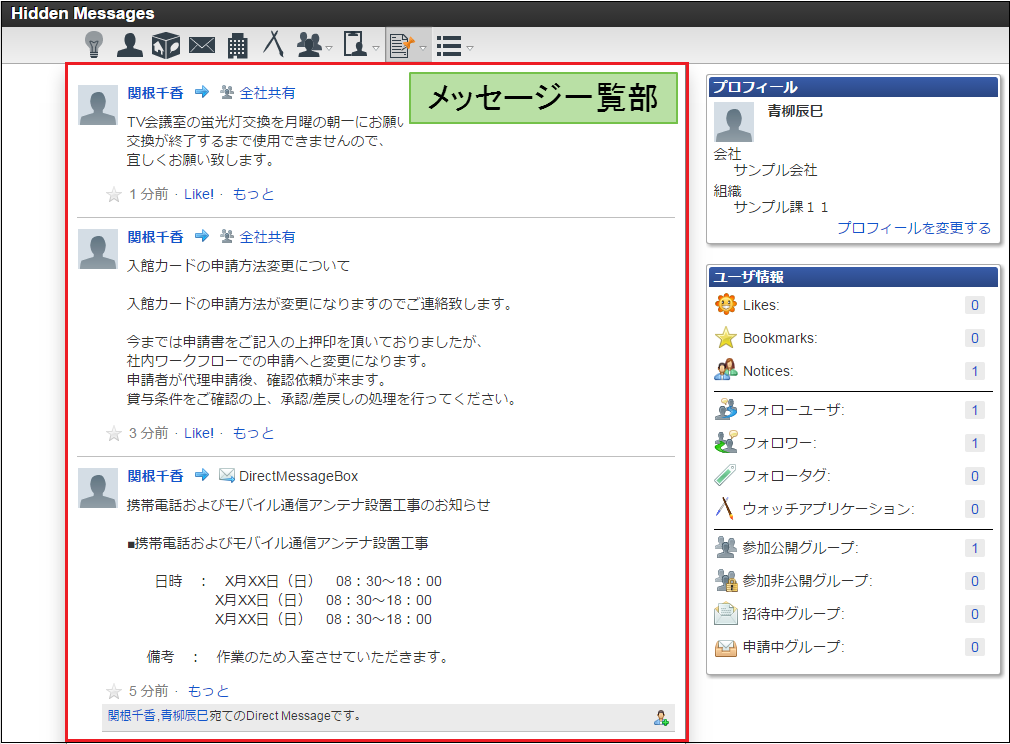The height and width of the screenshot is (744, 1010).
Task: Click the 青柳辰巳 name in プロフィール
Action: click(796, 111)
